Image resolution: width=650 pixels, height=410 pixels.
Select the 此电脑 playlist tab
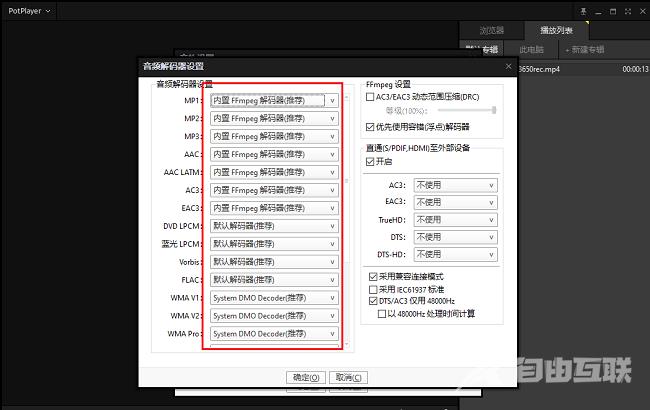532,48
